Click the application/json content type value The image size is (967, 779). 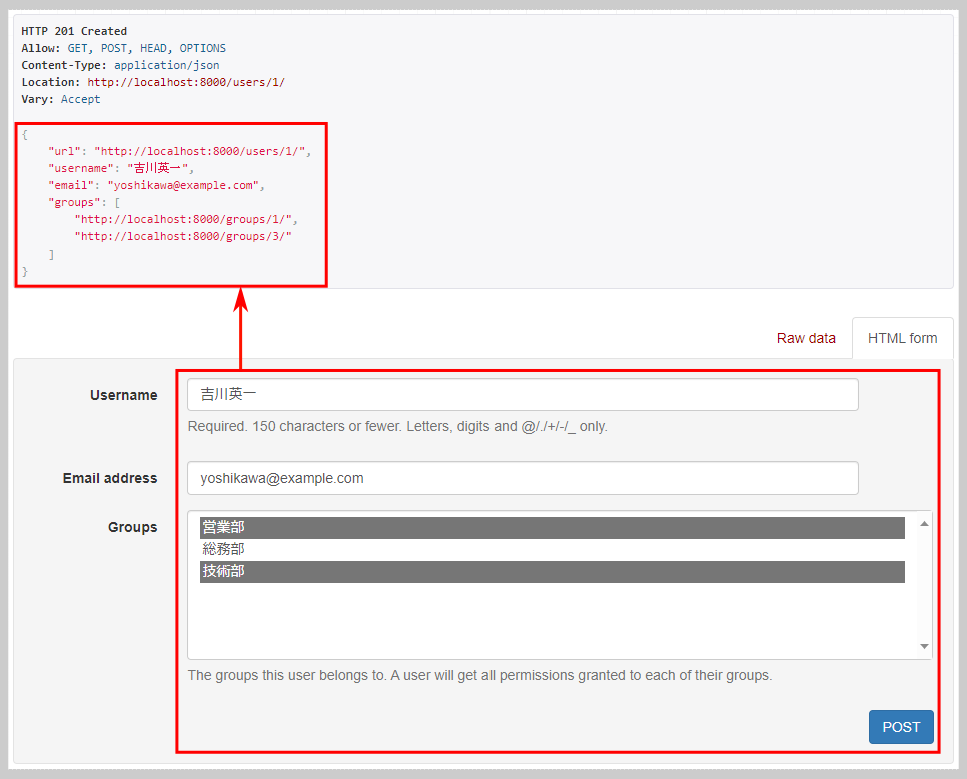click(x=167, y=65)
